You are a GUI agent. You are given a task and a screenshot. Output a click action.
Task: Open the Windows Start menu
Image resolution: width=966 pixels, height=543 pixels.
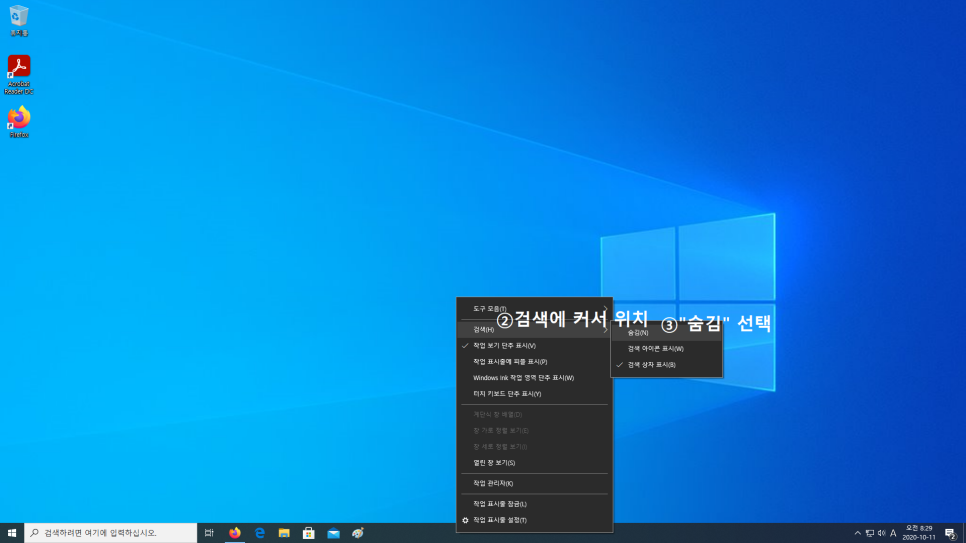tap(12, 533)
